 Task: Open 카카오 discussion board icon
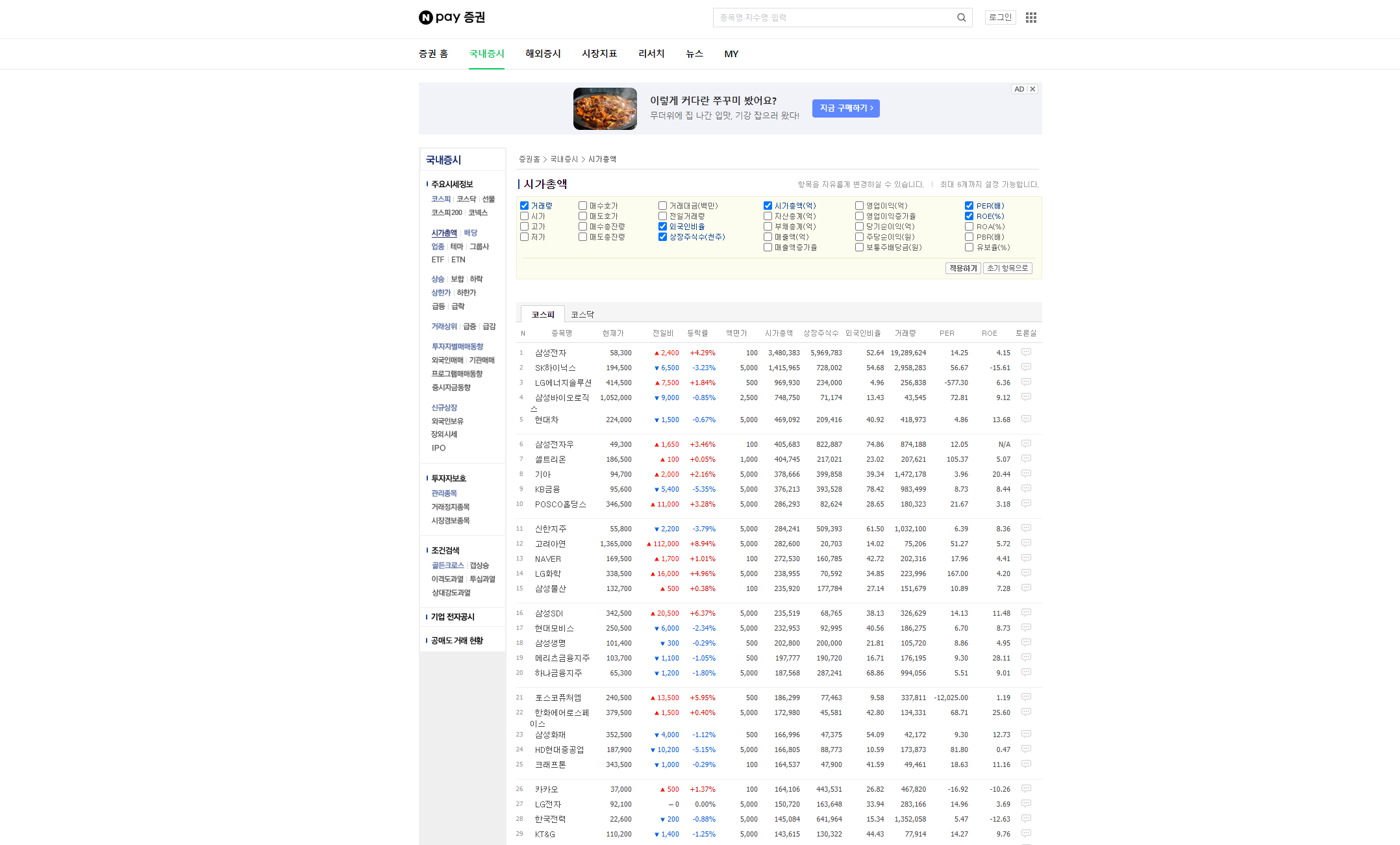[1026, 789]
